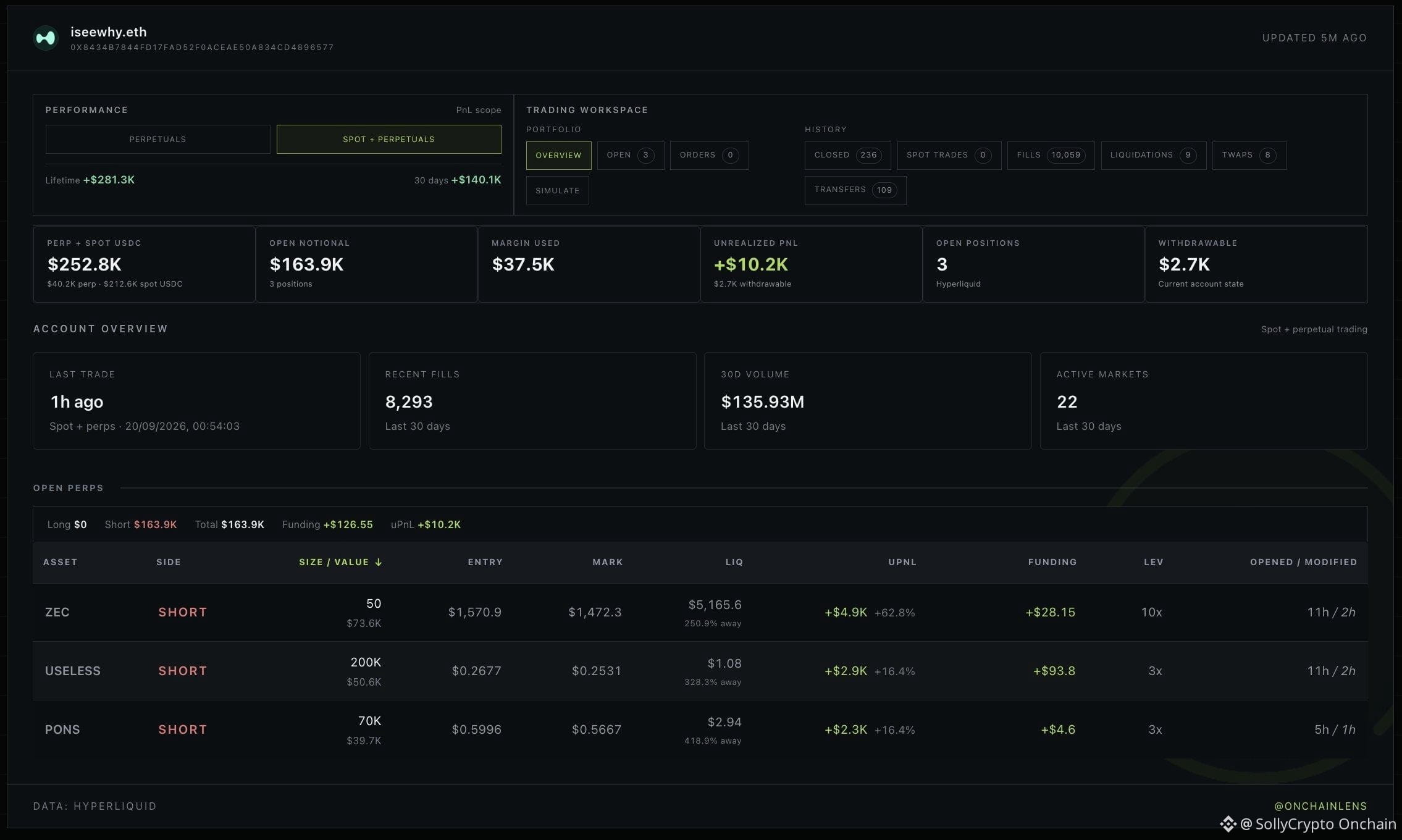The image size is (1402, 840).
Task: Open the TRANSFERS history tab
Action: [855, 190]
